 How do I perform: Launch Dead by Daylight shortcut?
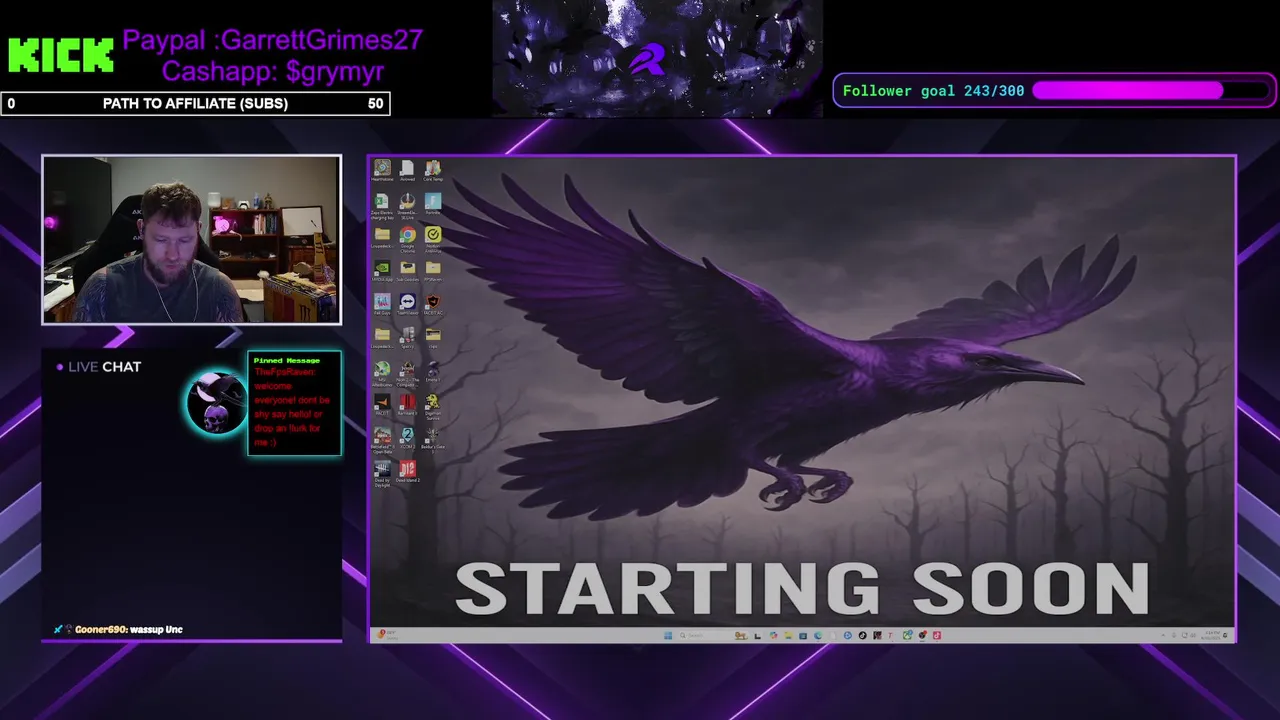click(382, 472)
